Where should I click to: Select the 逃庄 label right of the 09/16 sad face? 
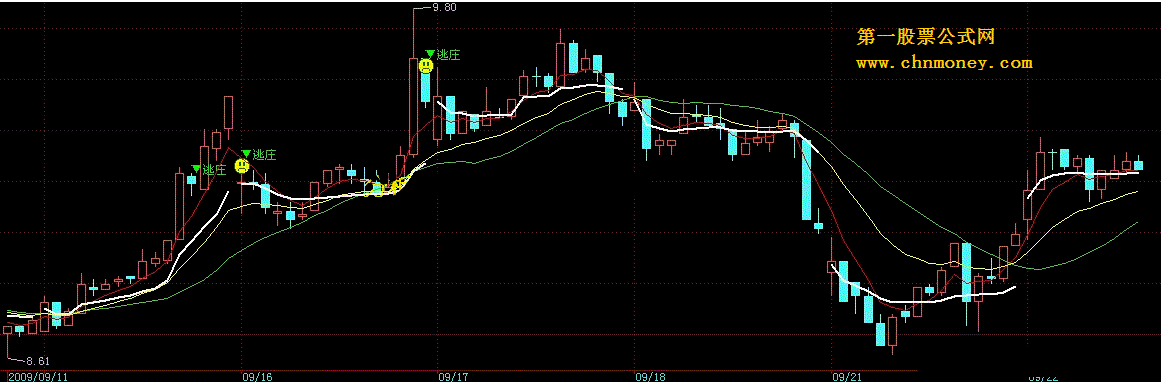click(264, 155)
